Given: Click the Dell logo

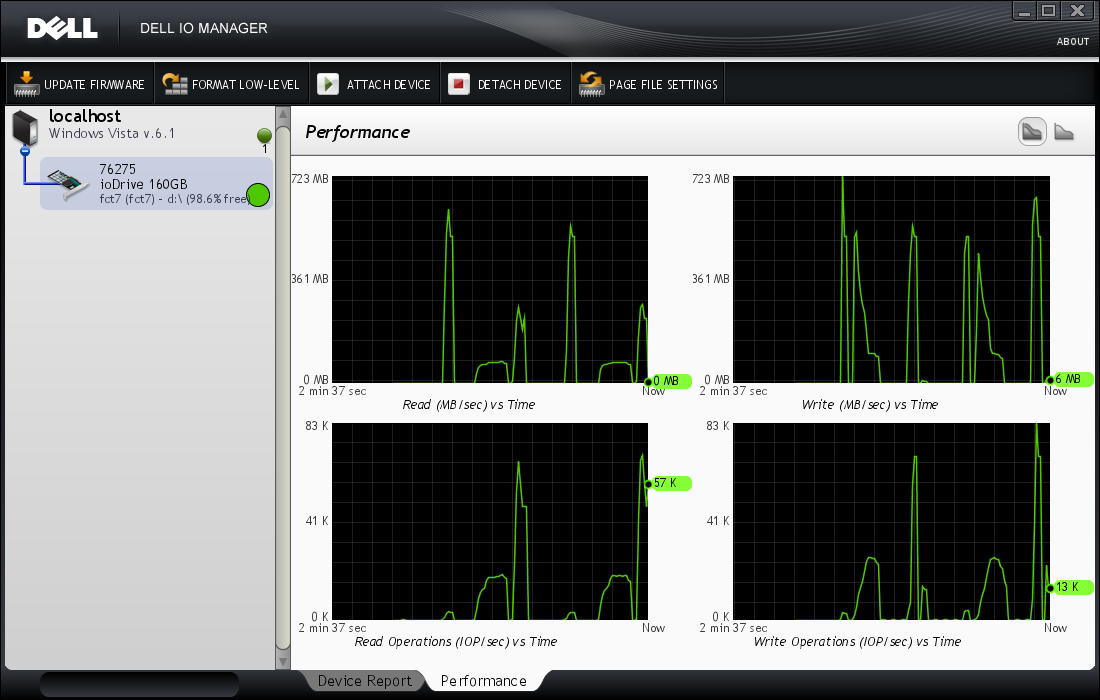Looking at the screenshot, I should click(x=62, y=28).
